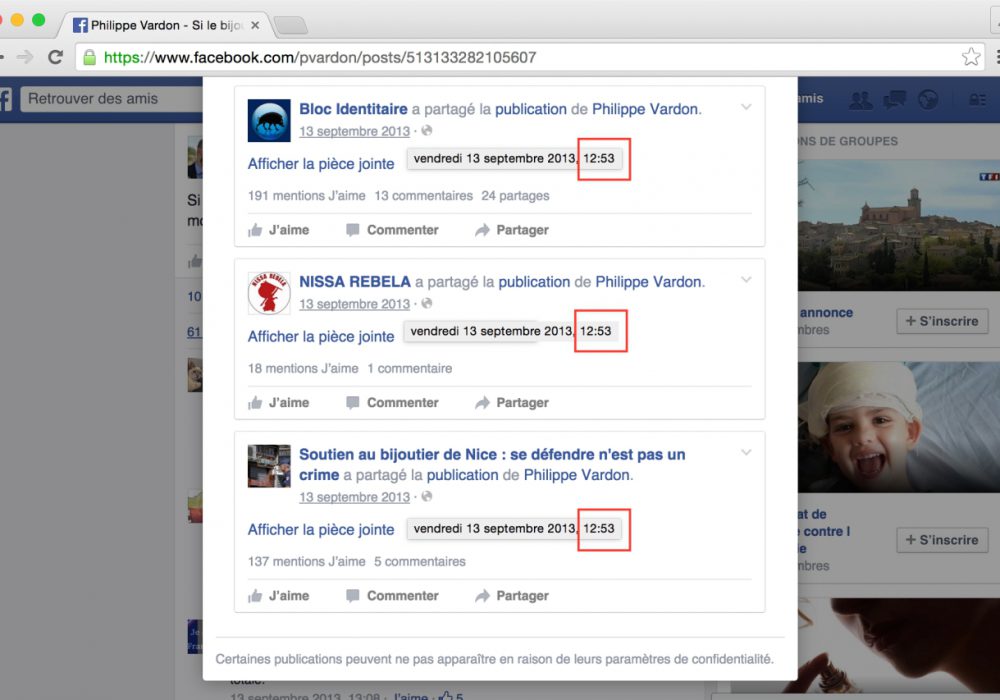The height and width of the screenshot is (700, 1000).
Task: Click Partager on the Bloc Identitaire post
Action: 511,230
